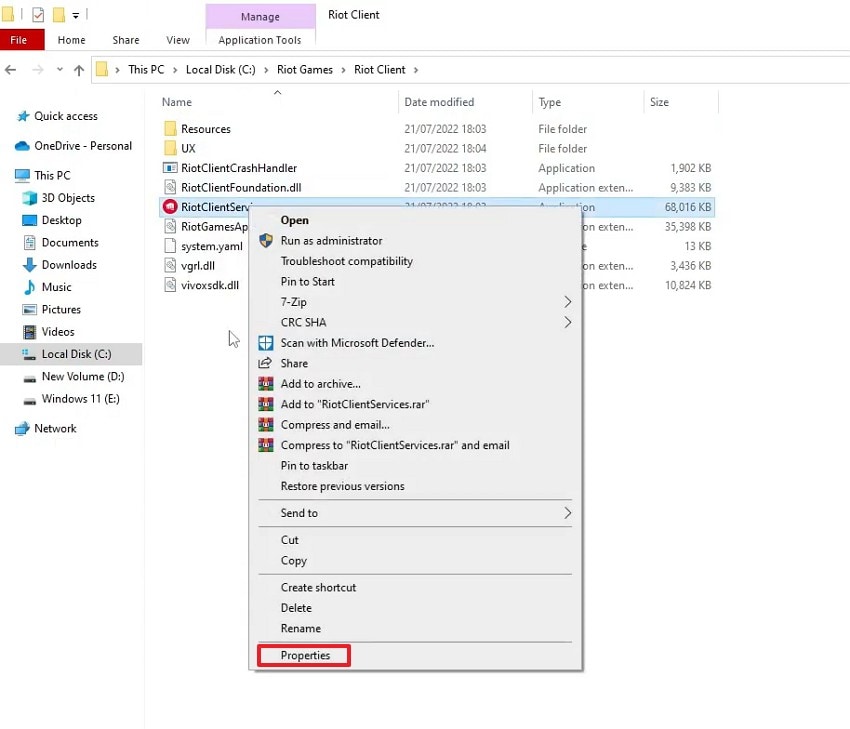Select Local Disk (C:) in the sidebar
The width and height of the screenshot is (850, 729).
pos(76,353)
